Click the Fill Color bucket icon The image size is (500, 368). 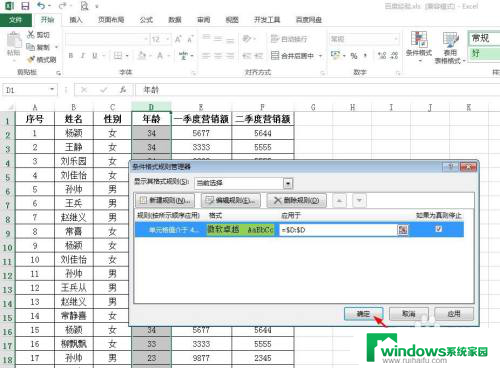click(142, 56)
